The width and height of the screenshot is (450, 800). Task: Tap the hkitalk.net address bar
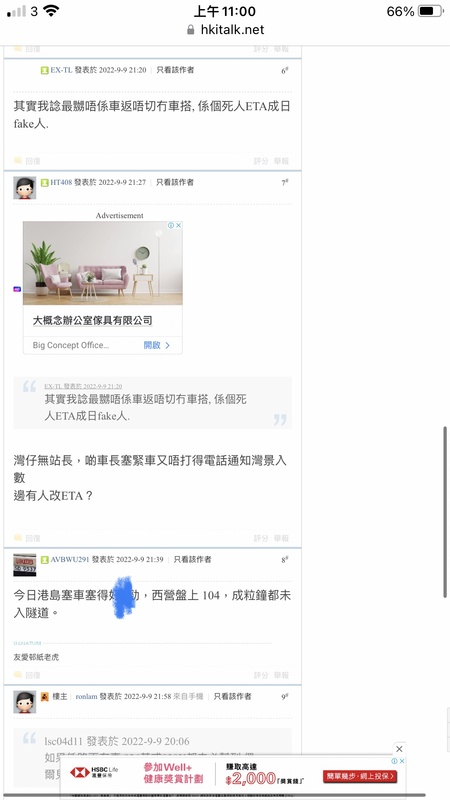tap(225, 30)
